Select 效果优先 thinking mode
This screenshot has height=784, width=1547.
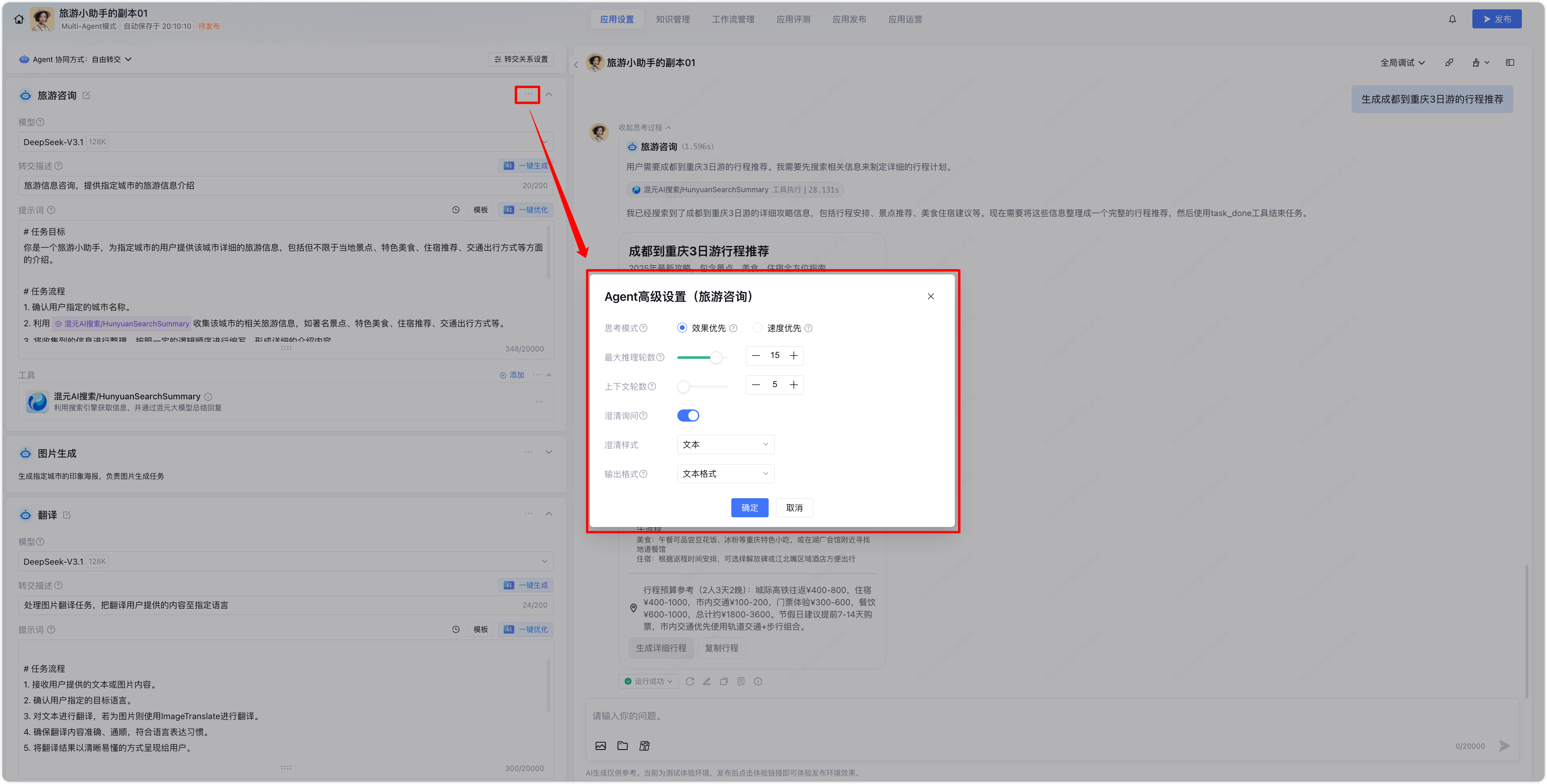click(682, 328)
